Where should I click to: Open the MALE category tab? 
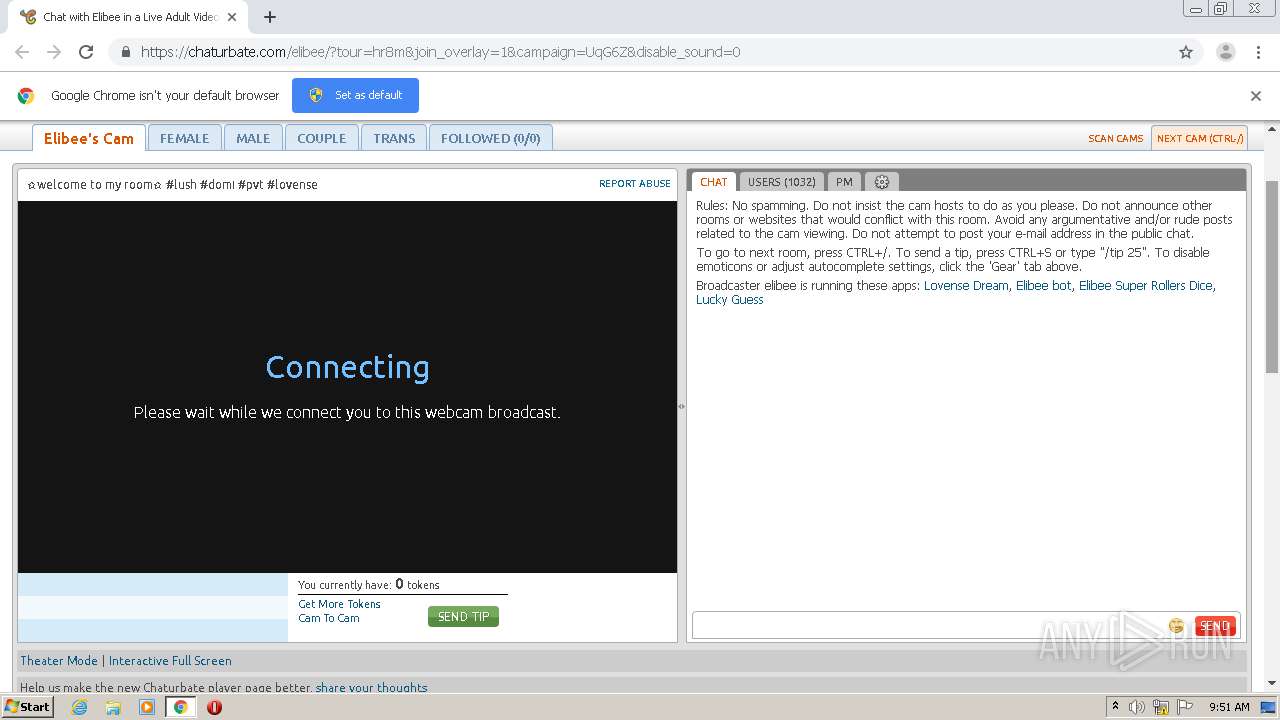pos(253,138)
